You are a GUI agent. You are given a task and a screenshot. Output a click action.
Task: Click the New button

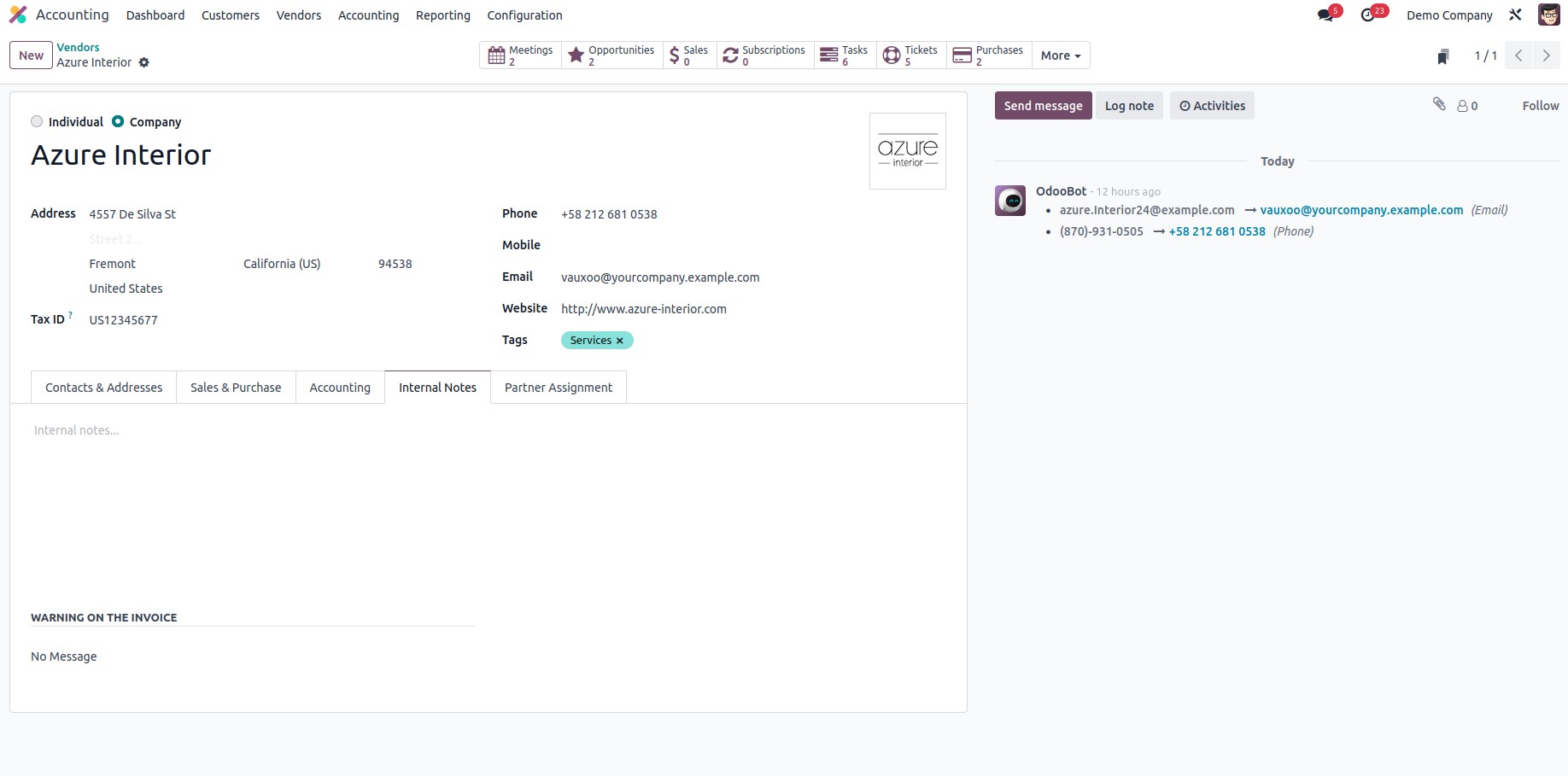click(x=31, y=55)
